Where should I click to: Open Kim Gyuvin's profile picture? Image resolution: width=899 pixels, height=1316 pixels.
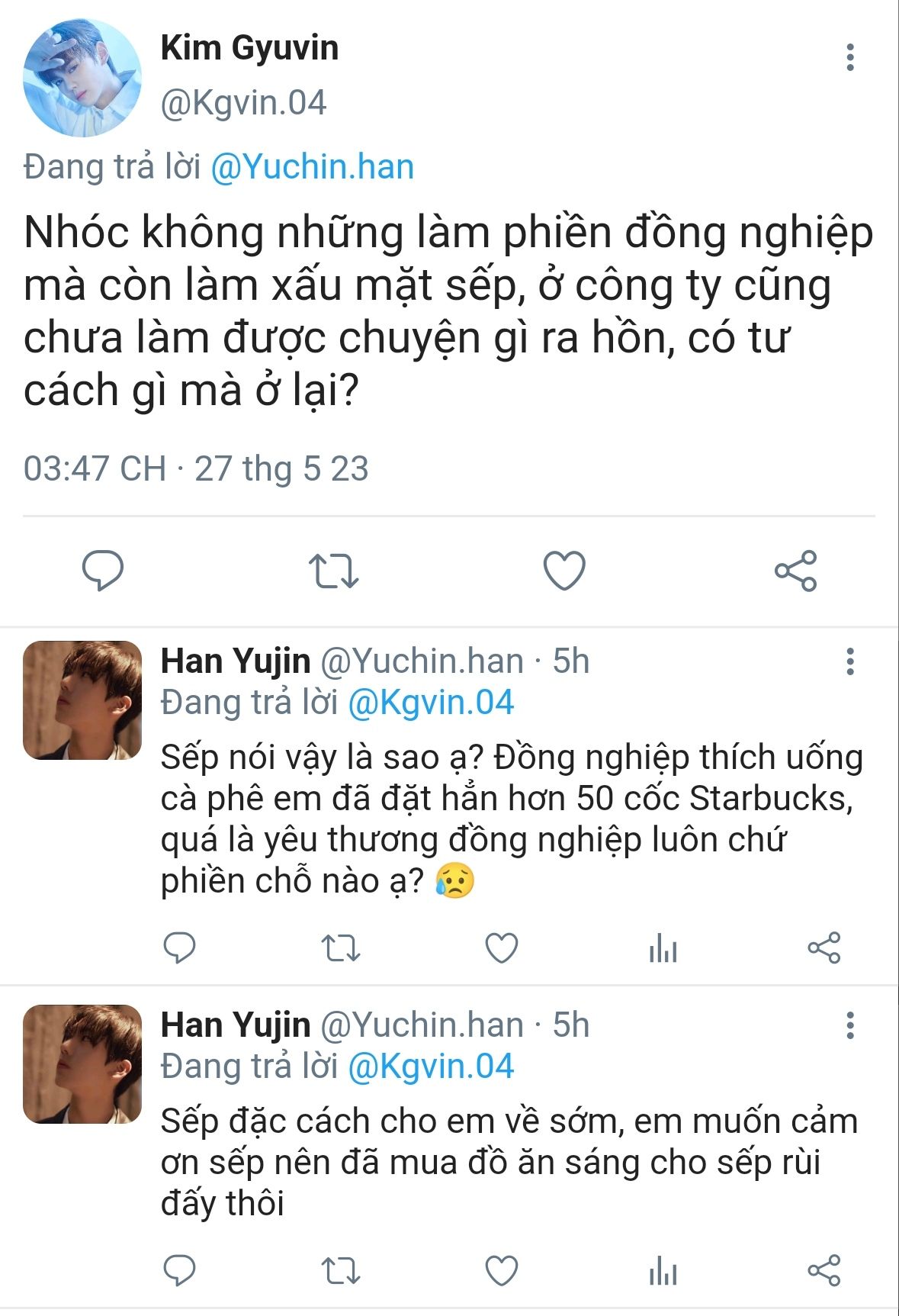[x=82, y=78]
